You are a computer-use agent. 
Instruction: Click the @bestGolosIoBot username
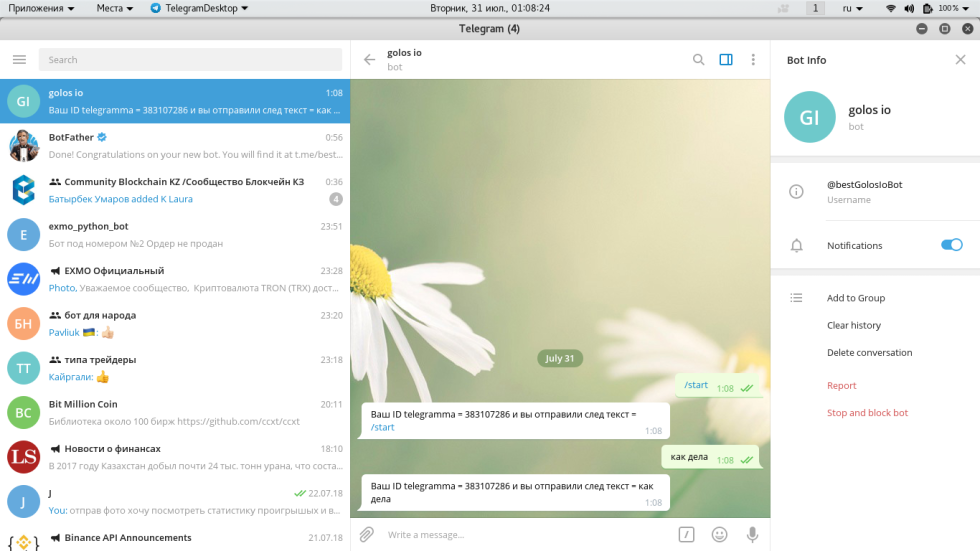click(x=864, y=185)
